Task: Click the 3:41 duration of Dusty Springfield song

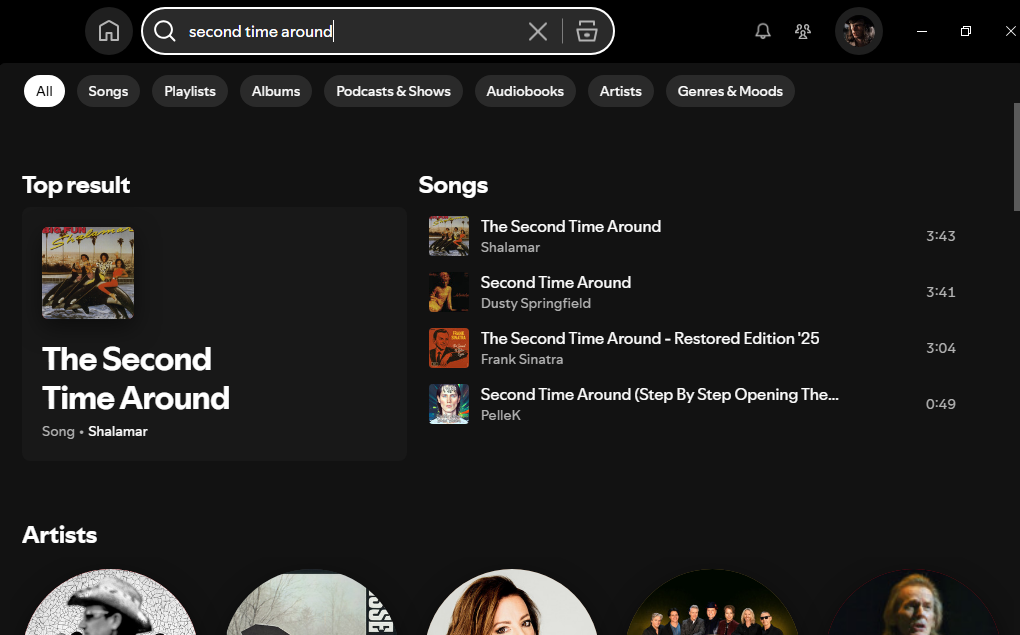Action: 941,292
